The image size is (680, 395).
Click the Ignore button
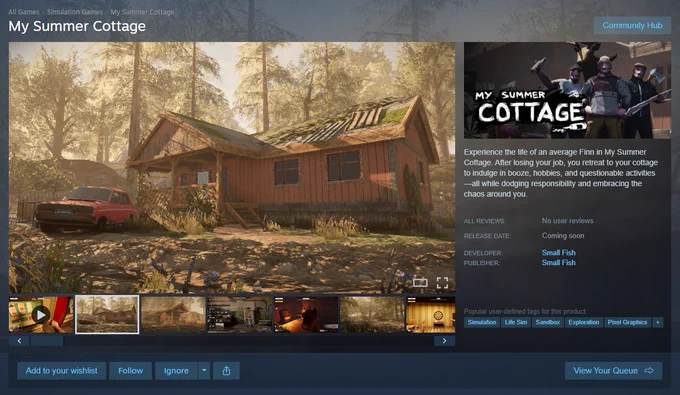pos(176,371)
